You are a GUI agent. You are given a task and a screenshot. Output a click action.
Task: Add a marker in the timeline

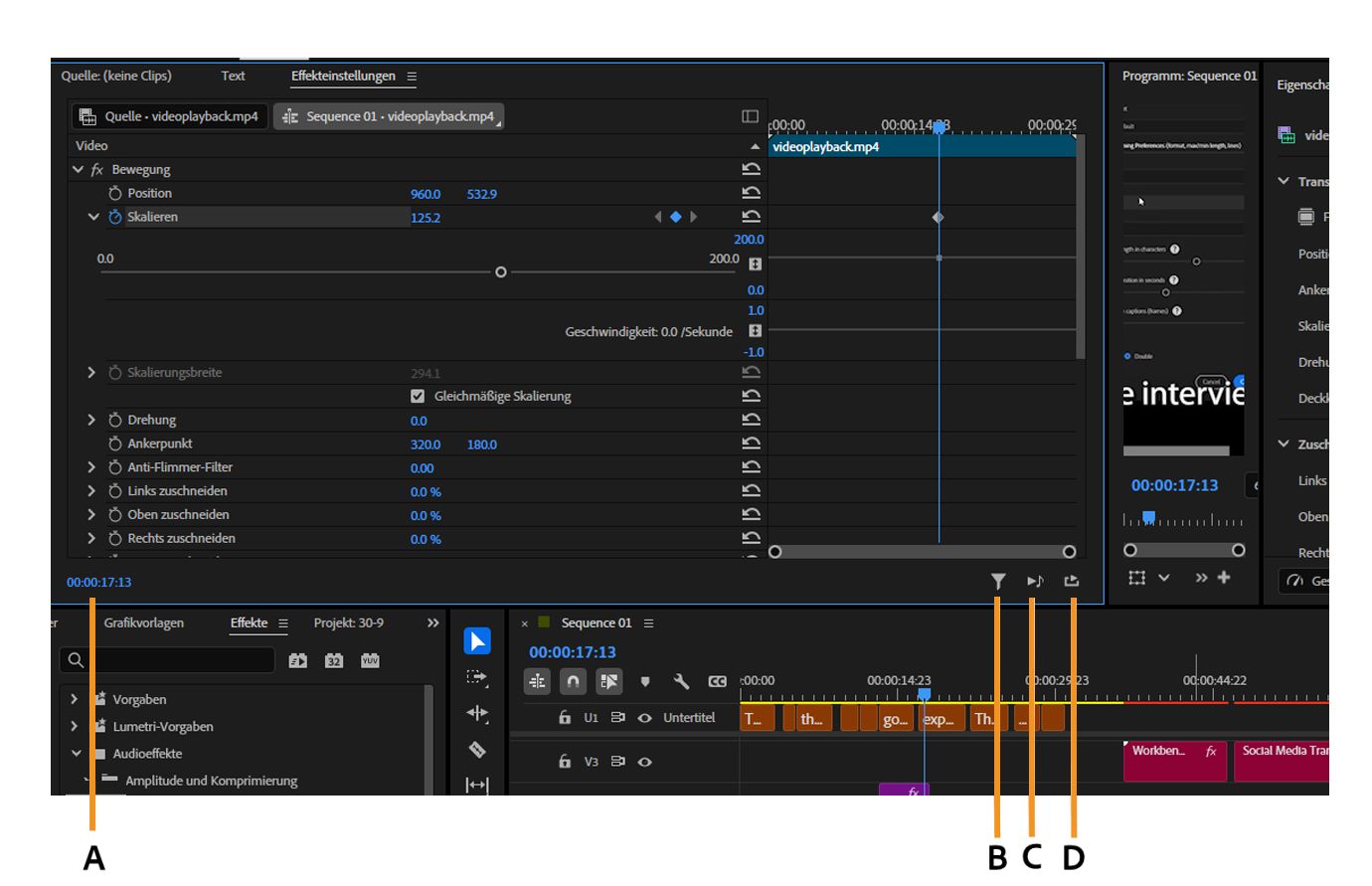coord(645,681)
